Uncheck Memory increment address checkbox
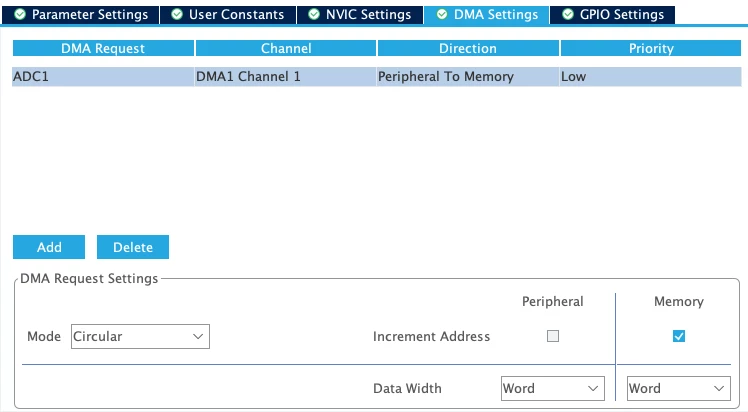The image size is (748, 412). pyautogui.click(x=679, y=336)
